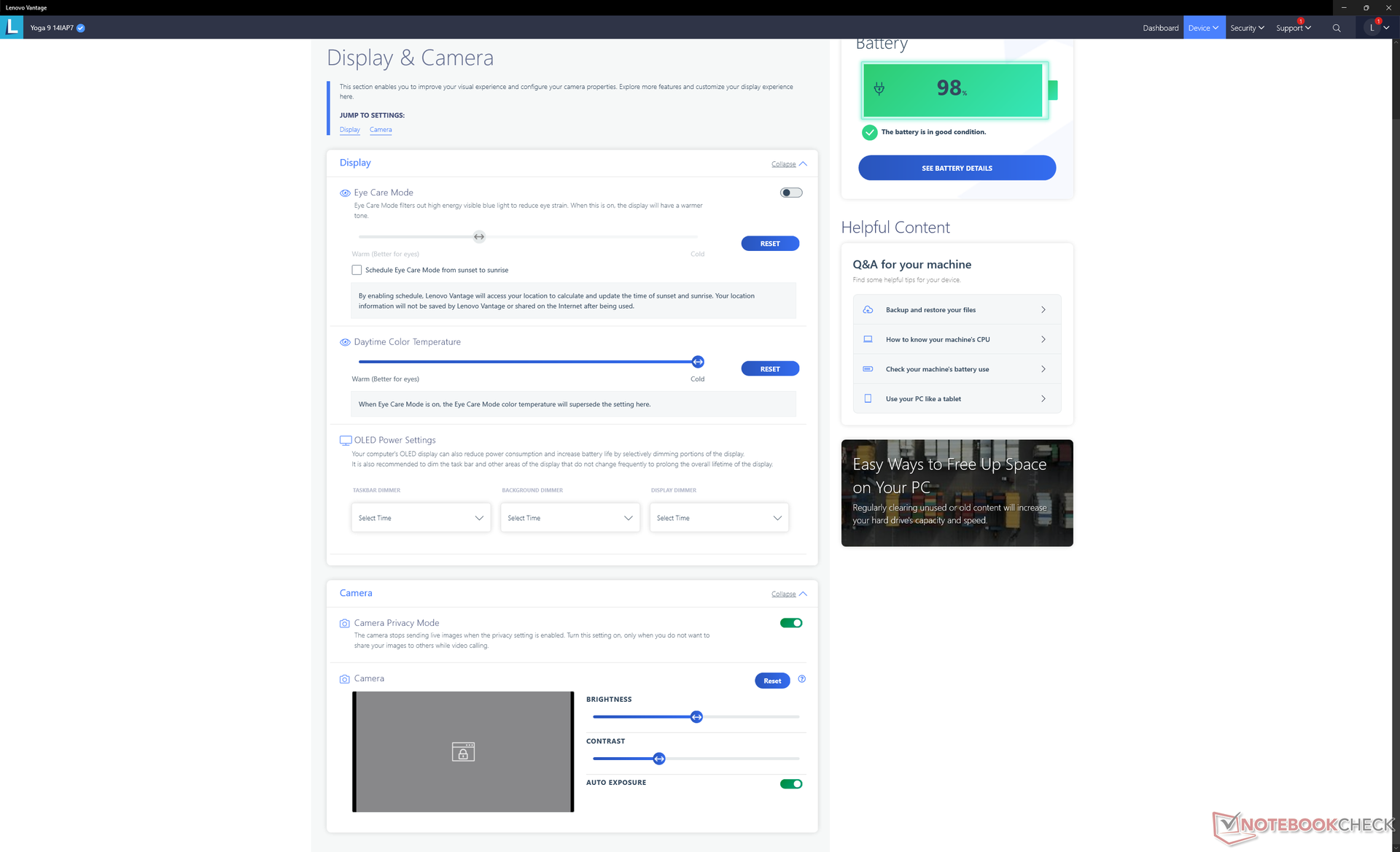Click See Battery Details button
This screenshot has height=852, width=1400.
pyautogui.click(x=957, y=169)
